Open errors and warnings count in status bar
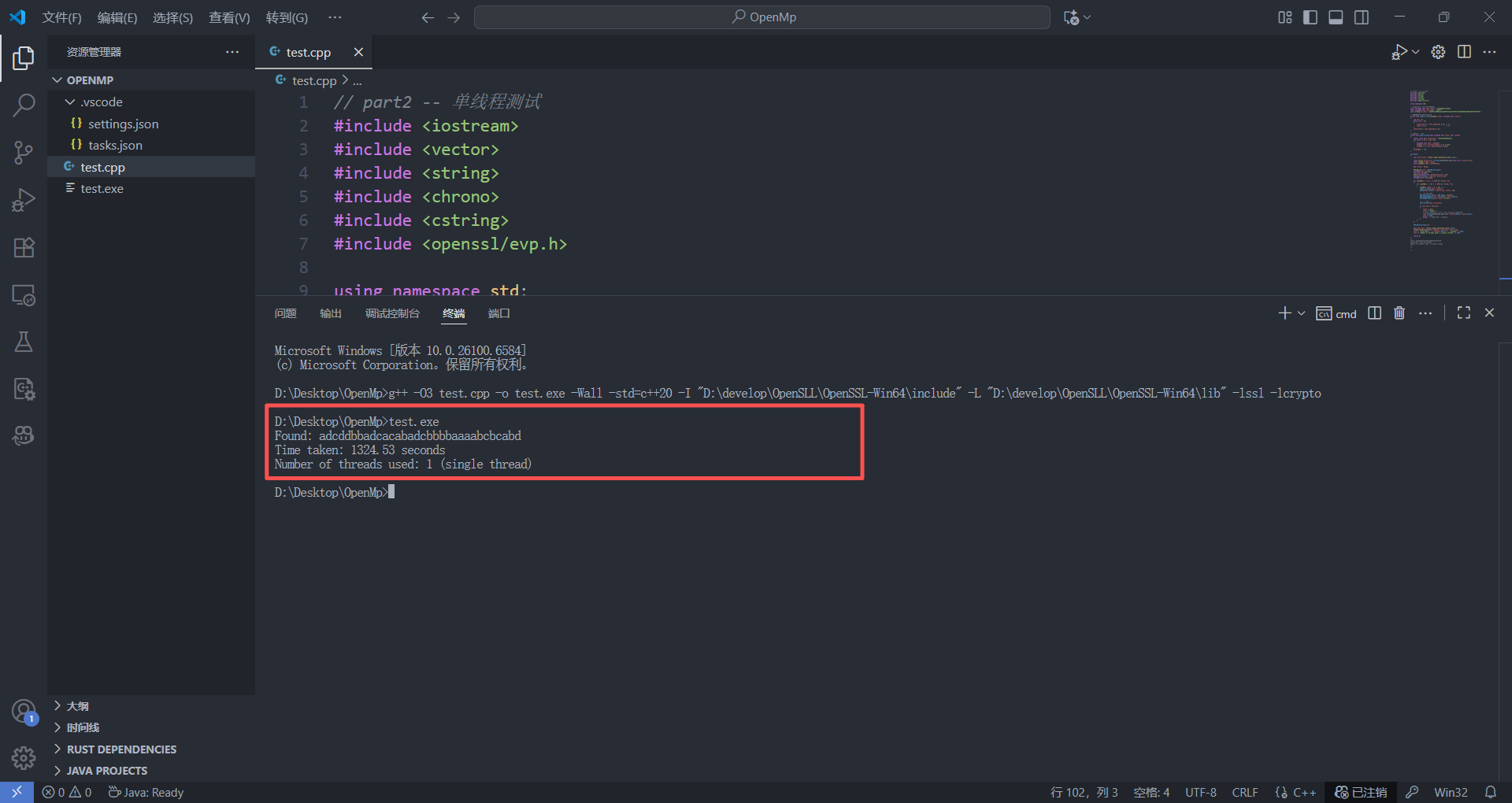 pyautogui.click(x=67, y=792)
